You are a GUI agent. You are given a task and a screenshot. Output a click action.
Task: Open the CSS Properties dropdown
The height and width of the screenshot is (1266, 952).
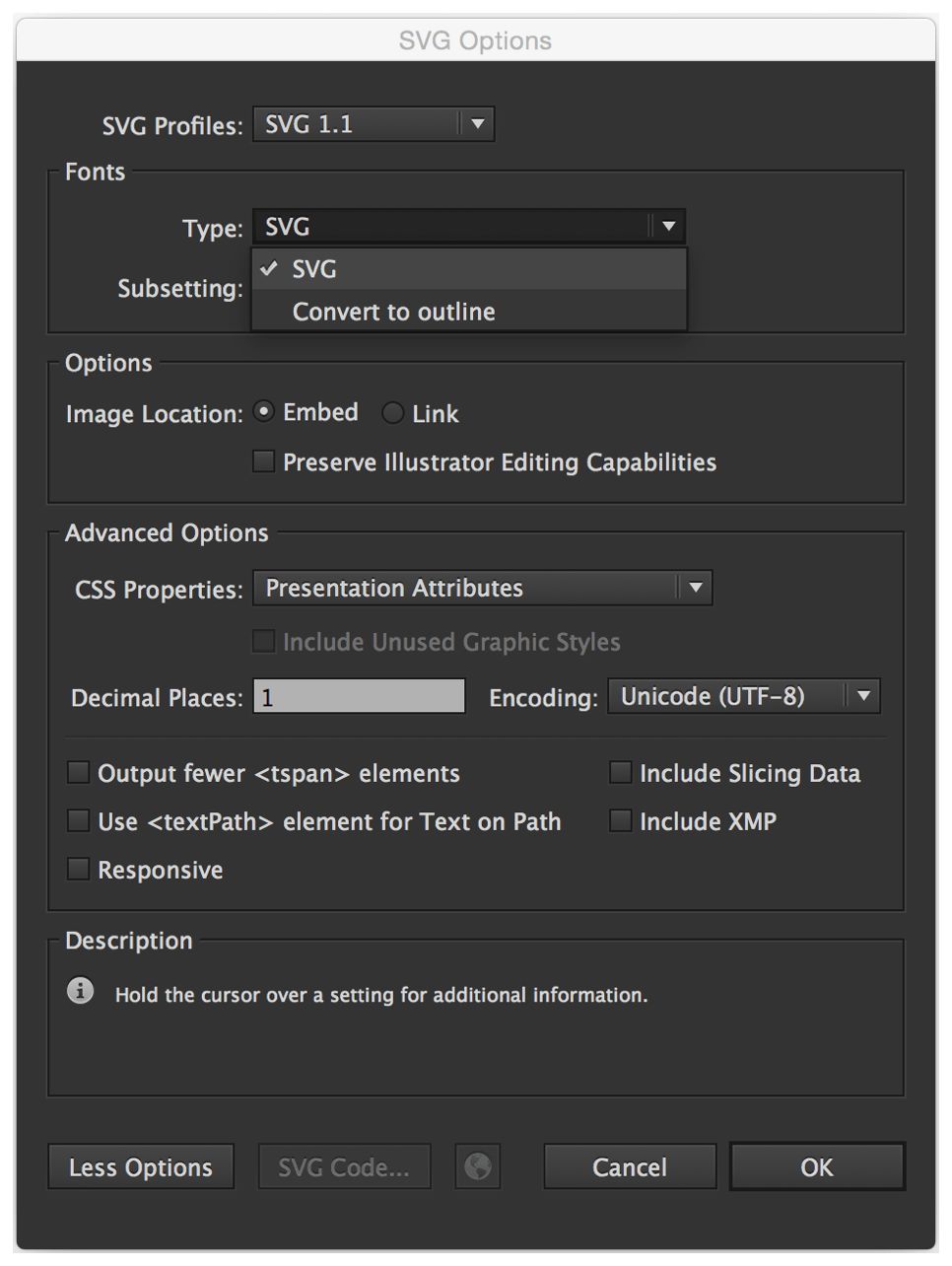[483, 588]
